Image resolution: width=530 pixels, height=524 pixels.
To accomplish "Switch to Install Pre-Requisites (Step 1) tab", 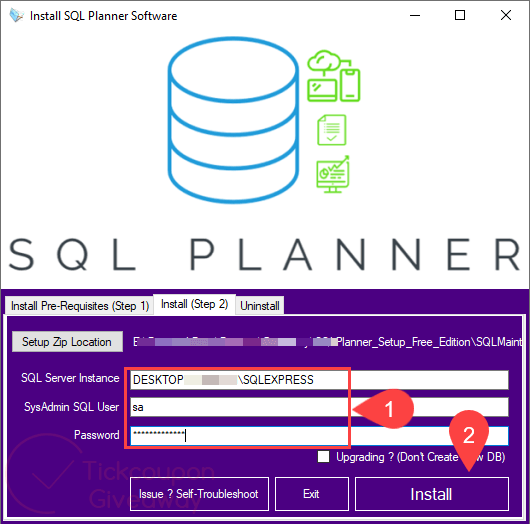I will 80,306.
